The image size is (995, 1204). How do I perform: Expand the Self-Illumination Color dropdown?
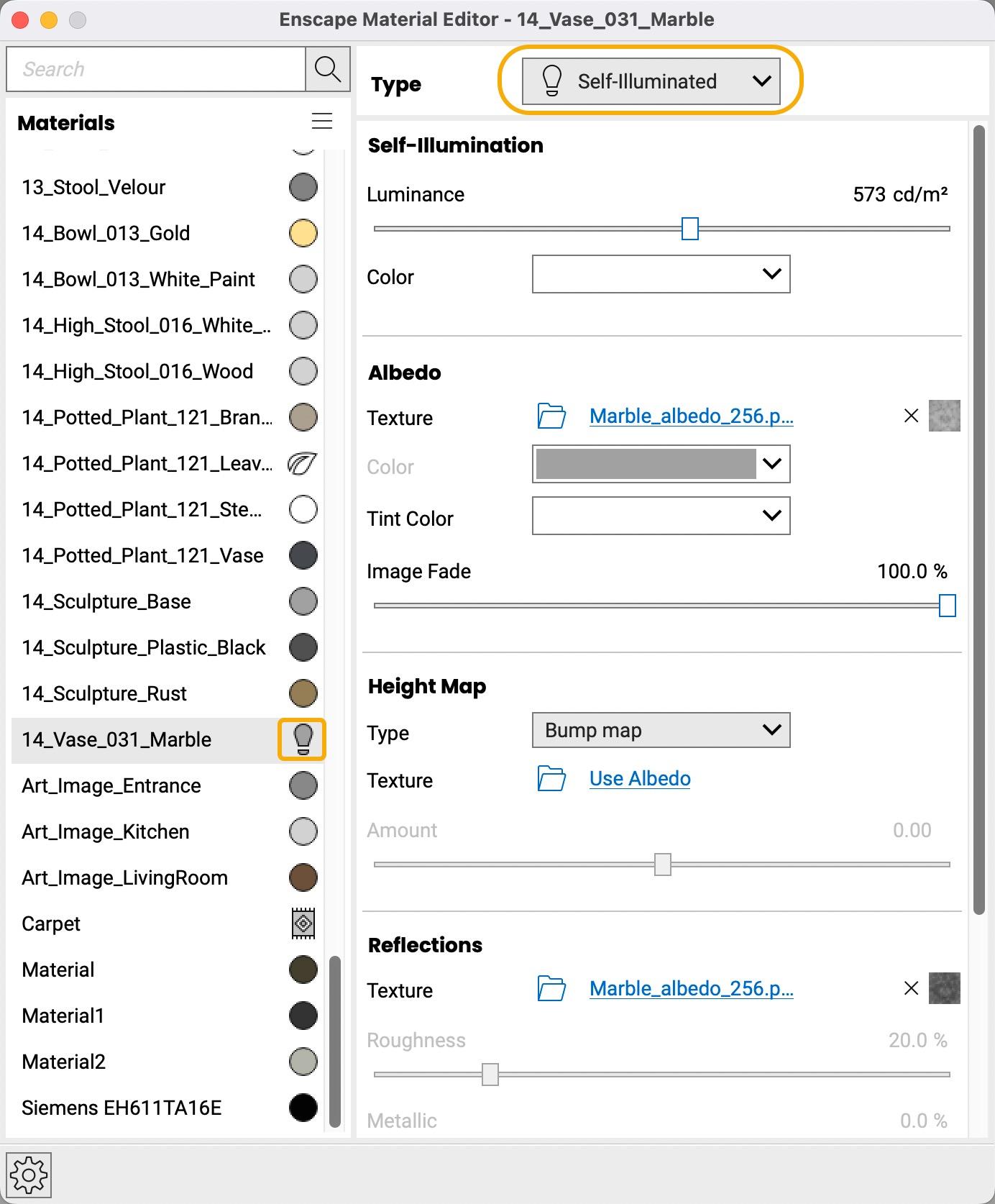tap(661, 274)
